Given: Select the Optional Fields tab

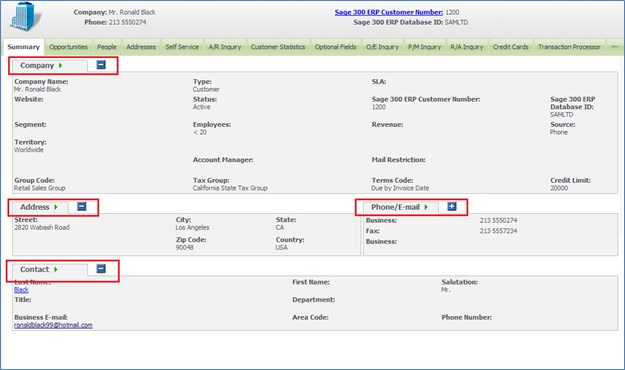Looking at the screenshot, I should point(336,47).
